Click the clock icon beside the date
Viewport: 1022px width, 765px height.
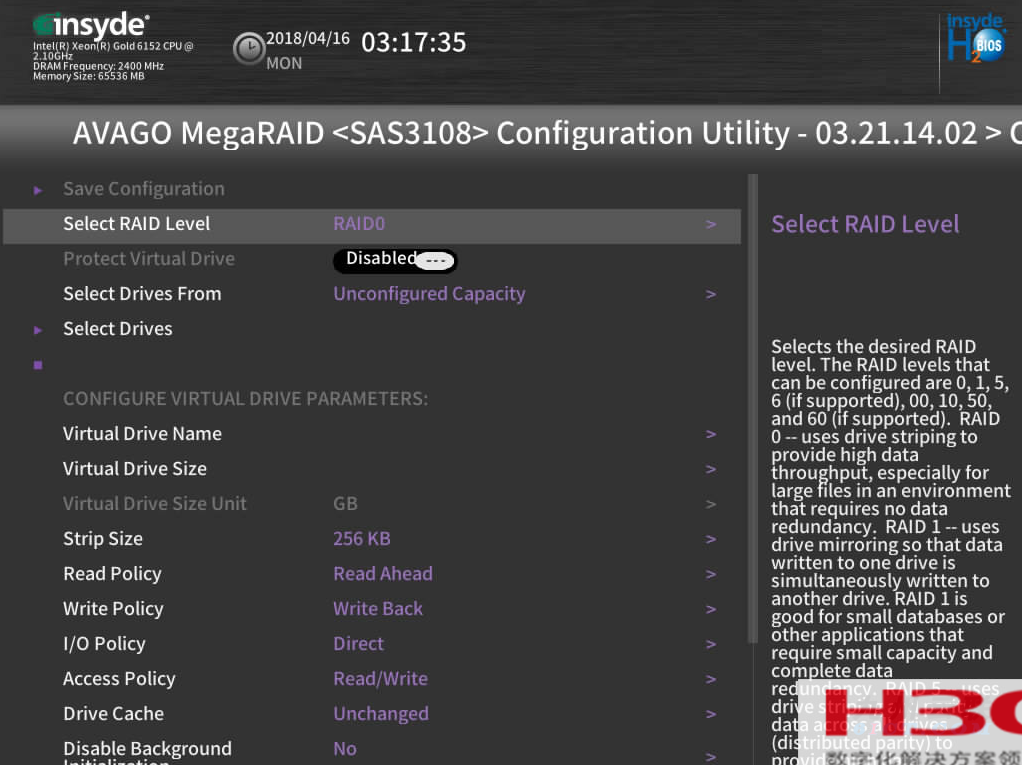pos(248,48)
